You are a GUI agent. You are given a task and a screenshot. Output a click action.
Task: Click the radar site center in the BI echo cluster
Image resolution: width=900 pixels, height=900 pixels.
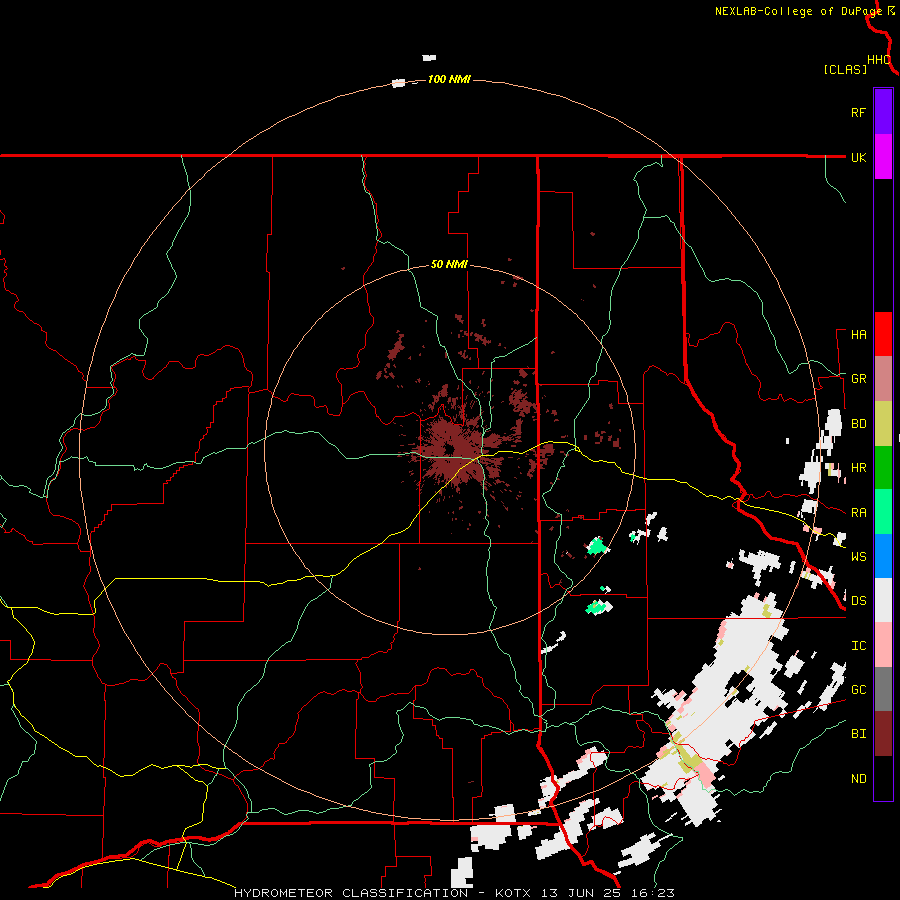449,449
